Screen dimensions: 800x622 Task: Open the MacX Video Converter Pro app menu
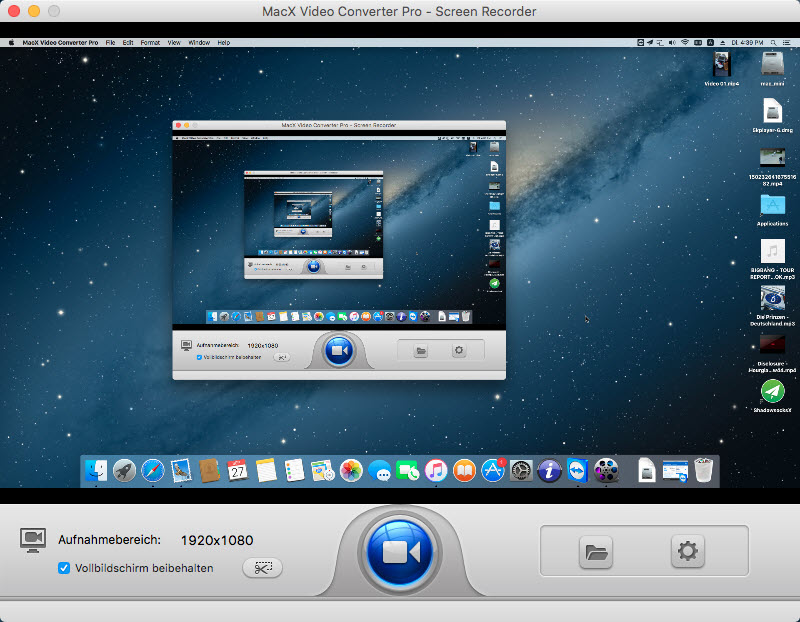[60, 43]
